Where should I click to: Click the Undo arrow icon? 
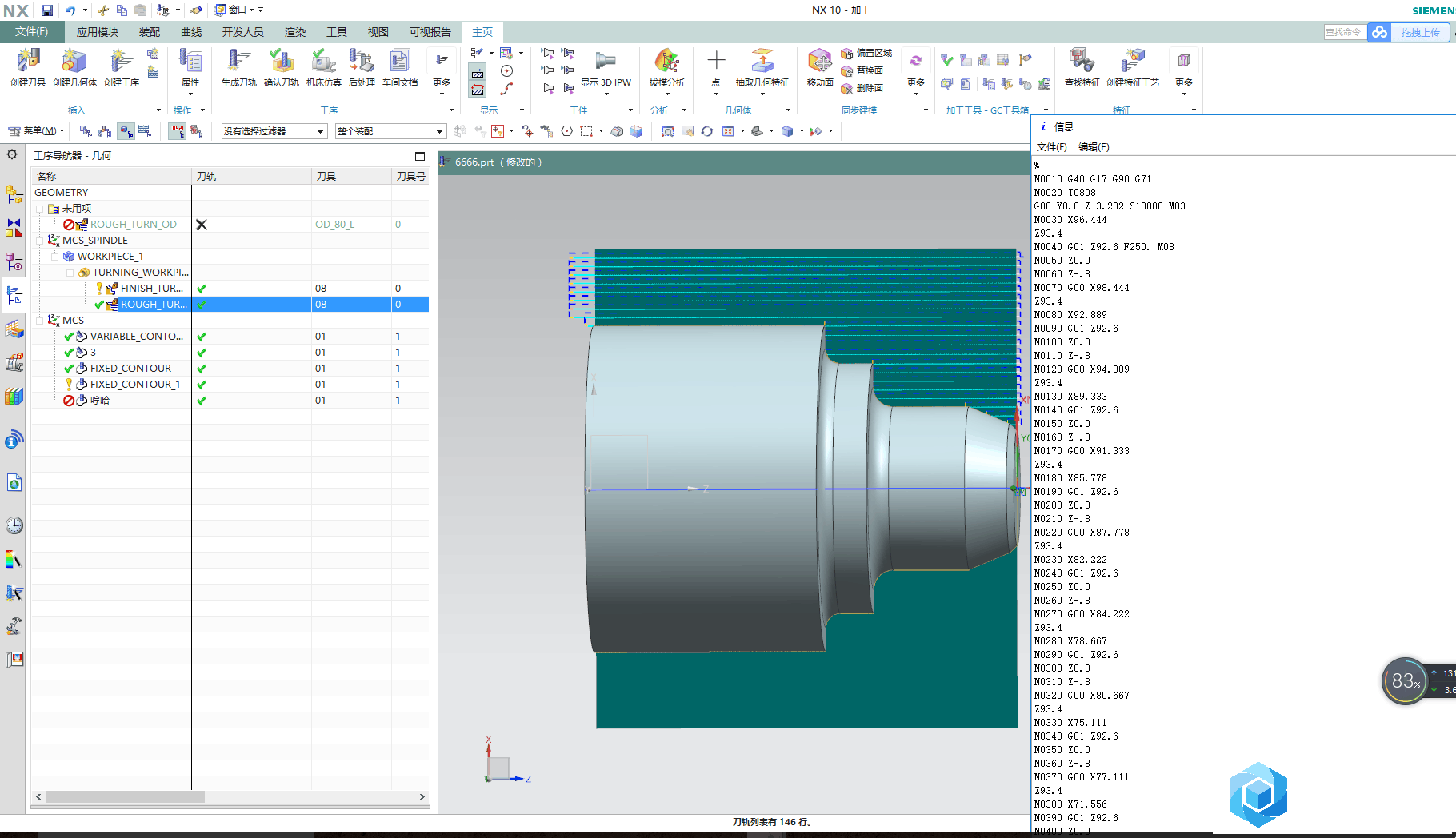tap(70, 10)
